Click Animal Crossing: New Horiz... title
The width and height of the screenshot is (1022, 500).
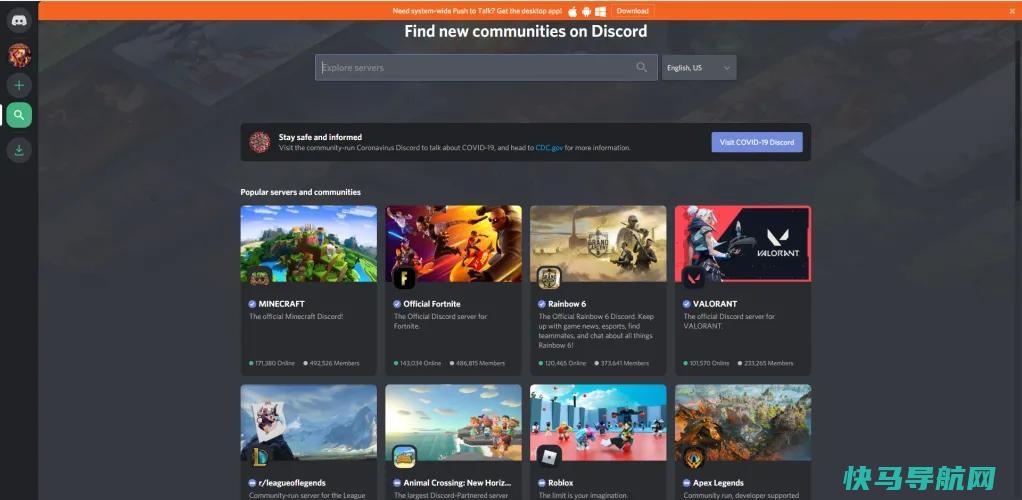(458, 483)
